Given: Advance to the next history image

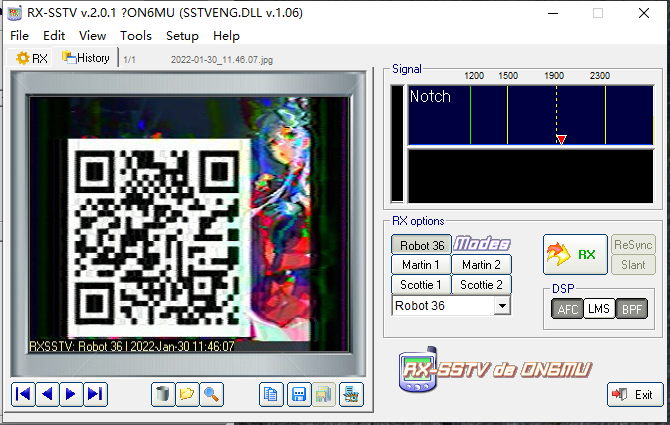Looking at the screenshot, I should 71,394.
